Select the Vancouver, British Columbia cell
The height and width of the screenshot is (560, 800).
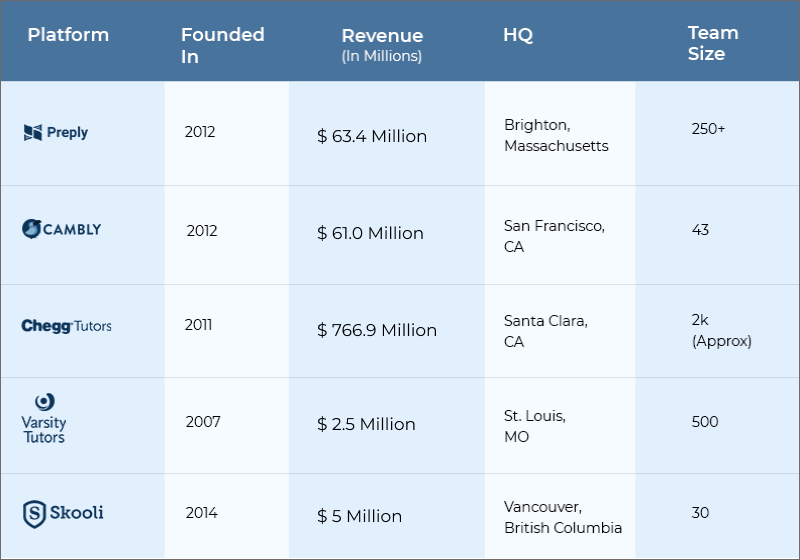[563, 518]
